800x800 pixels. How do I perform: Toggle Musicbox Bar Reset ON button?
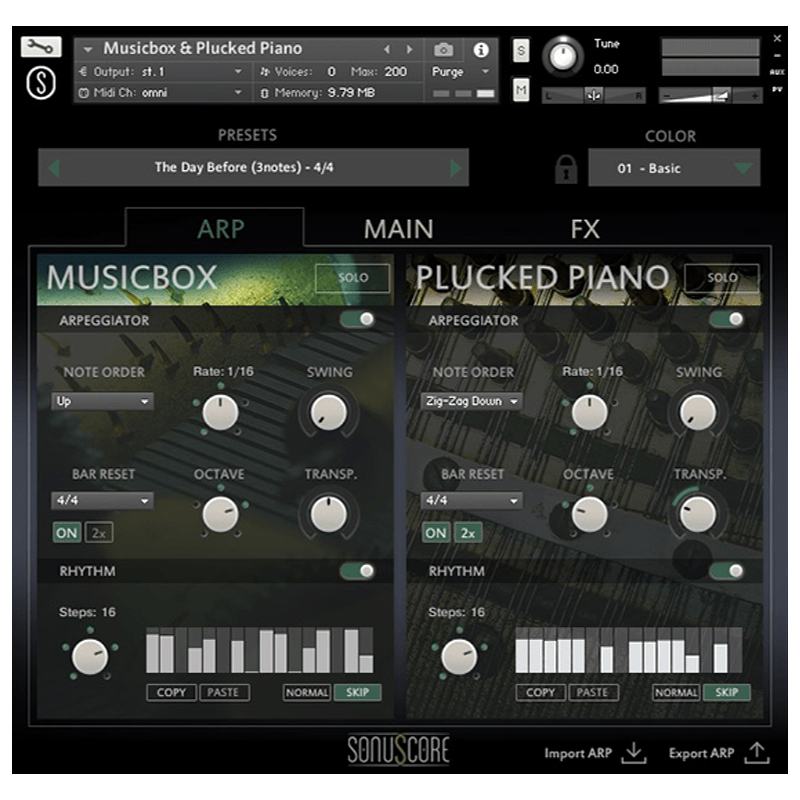pyautogui.click(x=67, y=533)
